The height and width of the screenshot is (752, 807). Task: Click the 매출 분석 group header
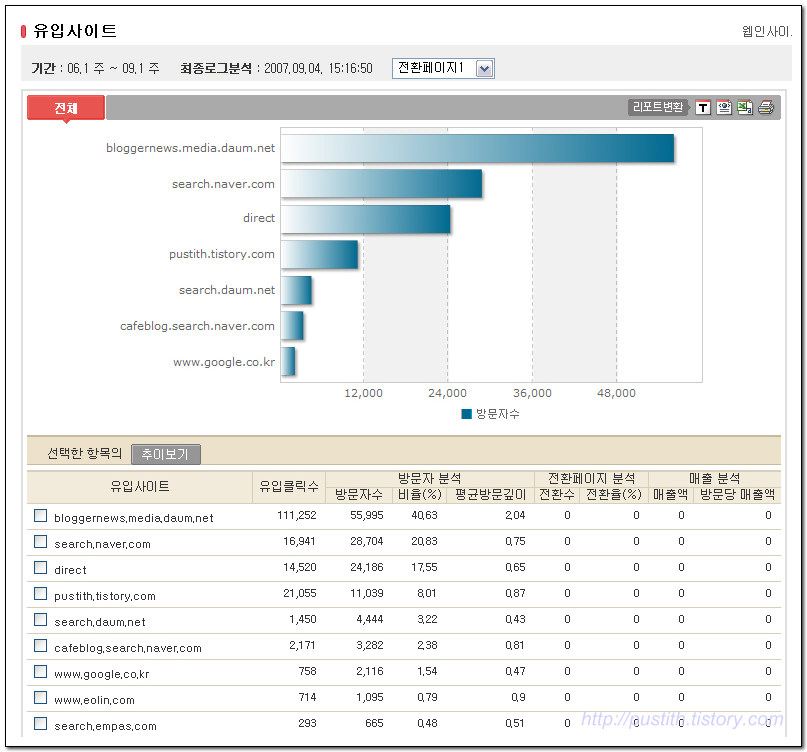(714, 478)
